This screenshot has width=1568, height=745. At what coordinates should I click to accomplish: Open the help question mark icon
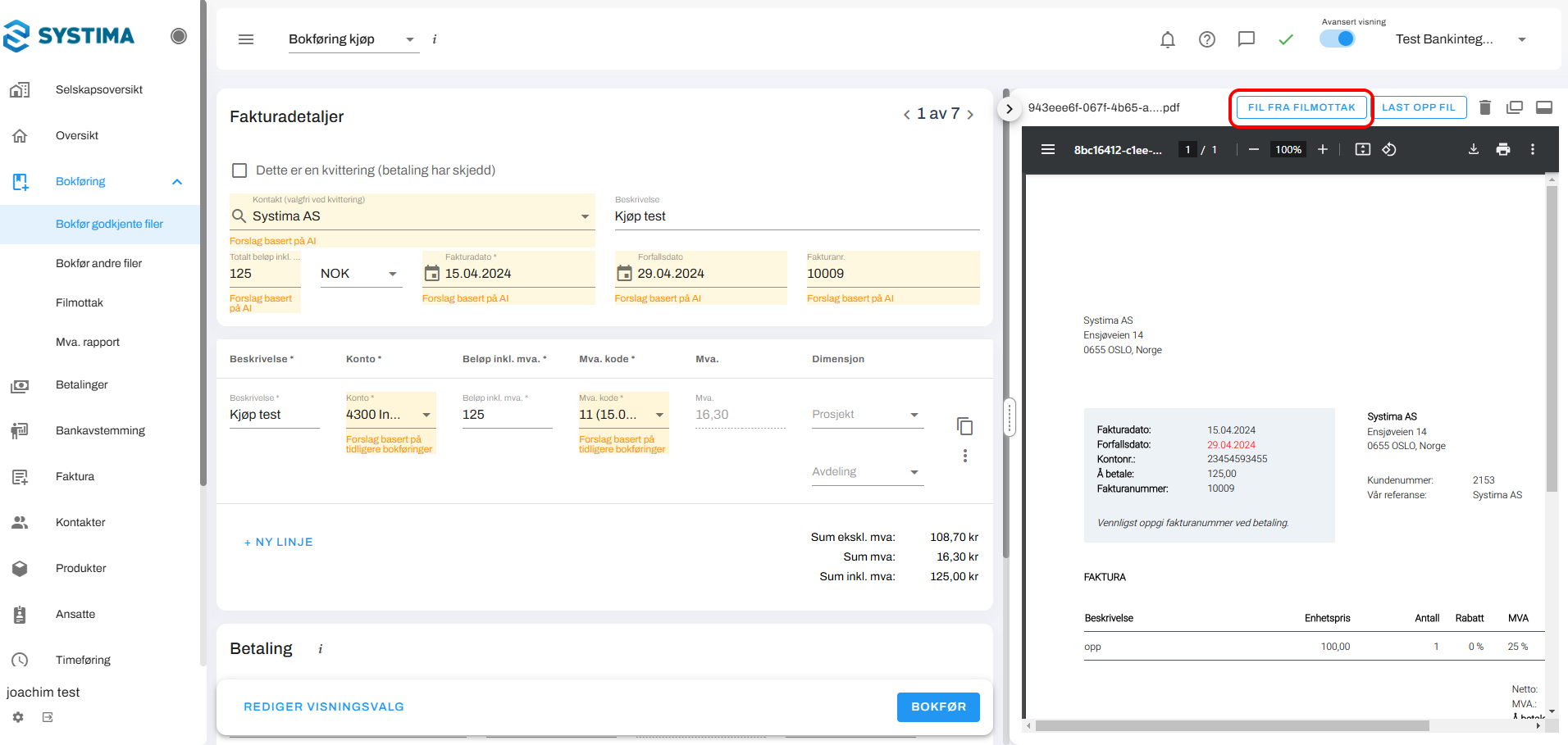pos(1207,39)
